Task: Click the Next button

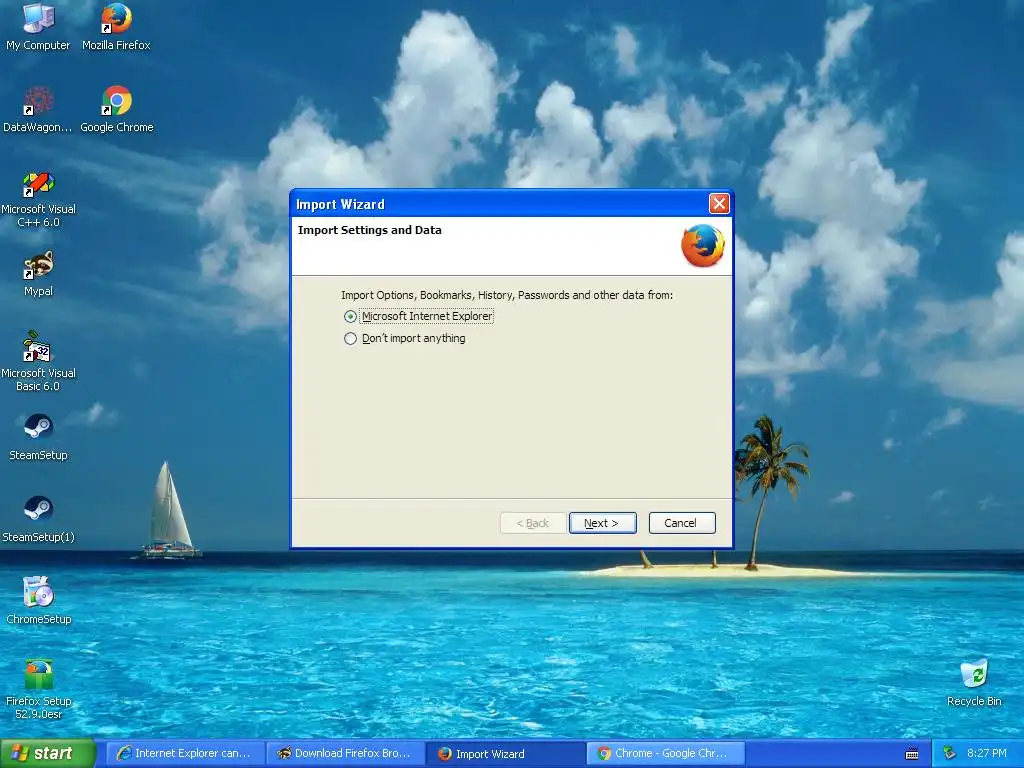Action: (602, 523)
